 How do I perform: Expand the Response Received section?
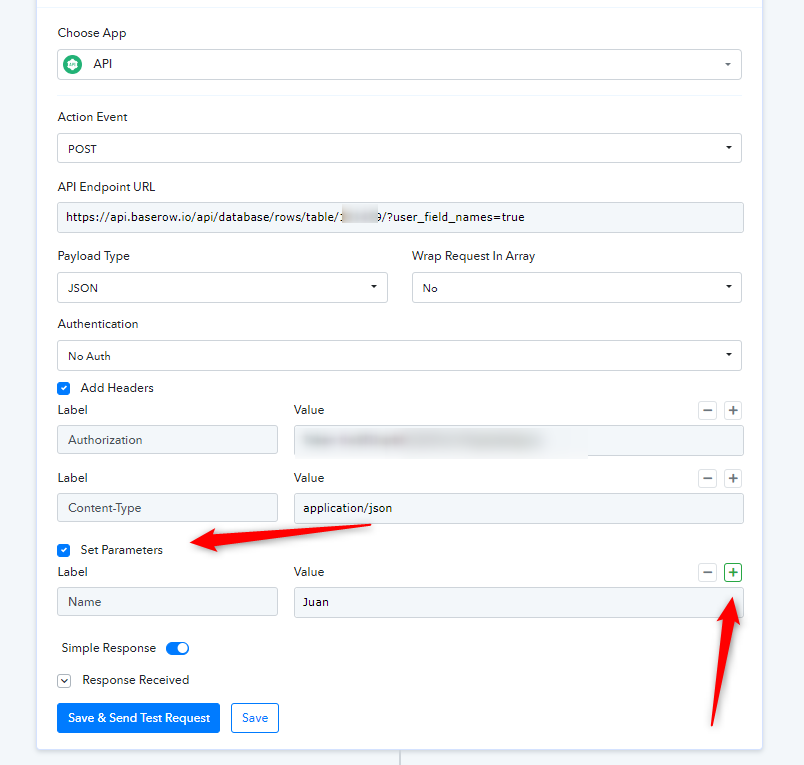pyautogui.click(x=64, y=681)
